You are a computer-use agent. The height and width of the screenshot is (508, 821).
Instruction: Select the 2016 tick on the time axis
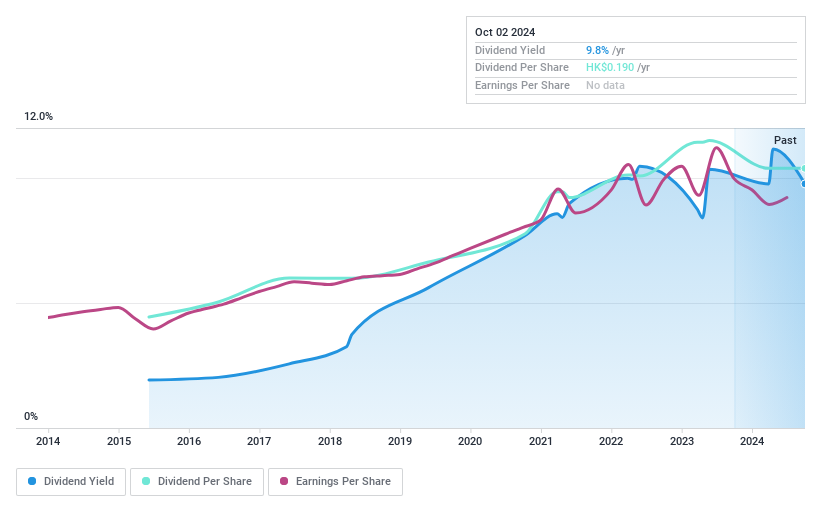click(189, 441)
